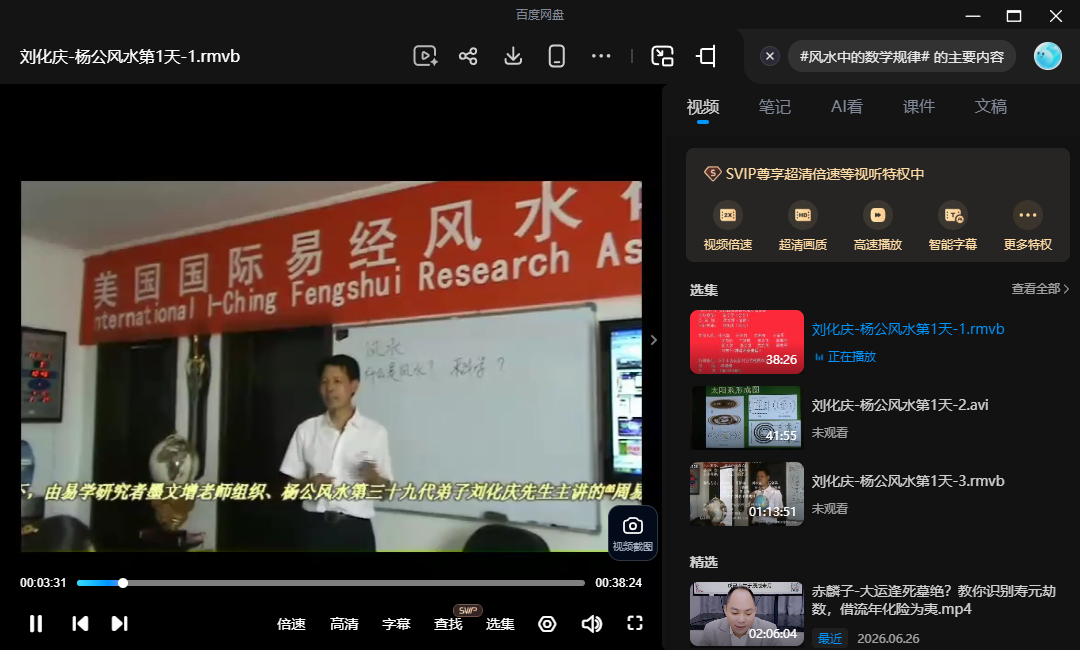Seek on the video progress bar
Screen dimensions: 1080x650
point(331,583)
